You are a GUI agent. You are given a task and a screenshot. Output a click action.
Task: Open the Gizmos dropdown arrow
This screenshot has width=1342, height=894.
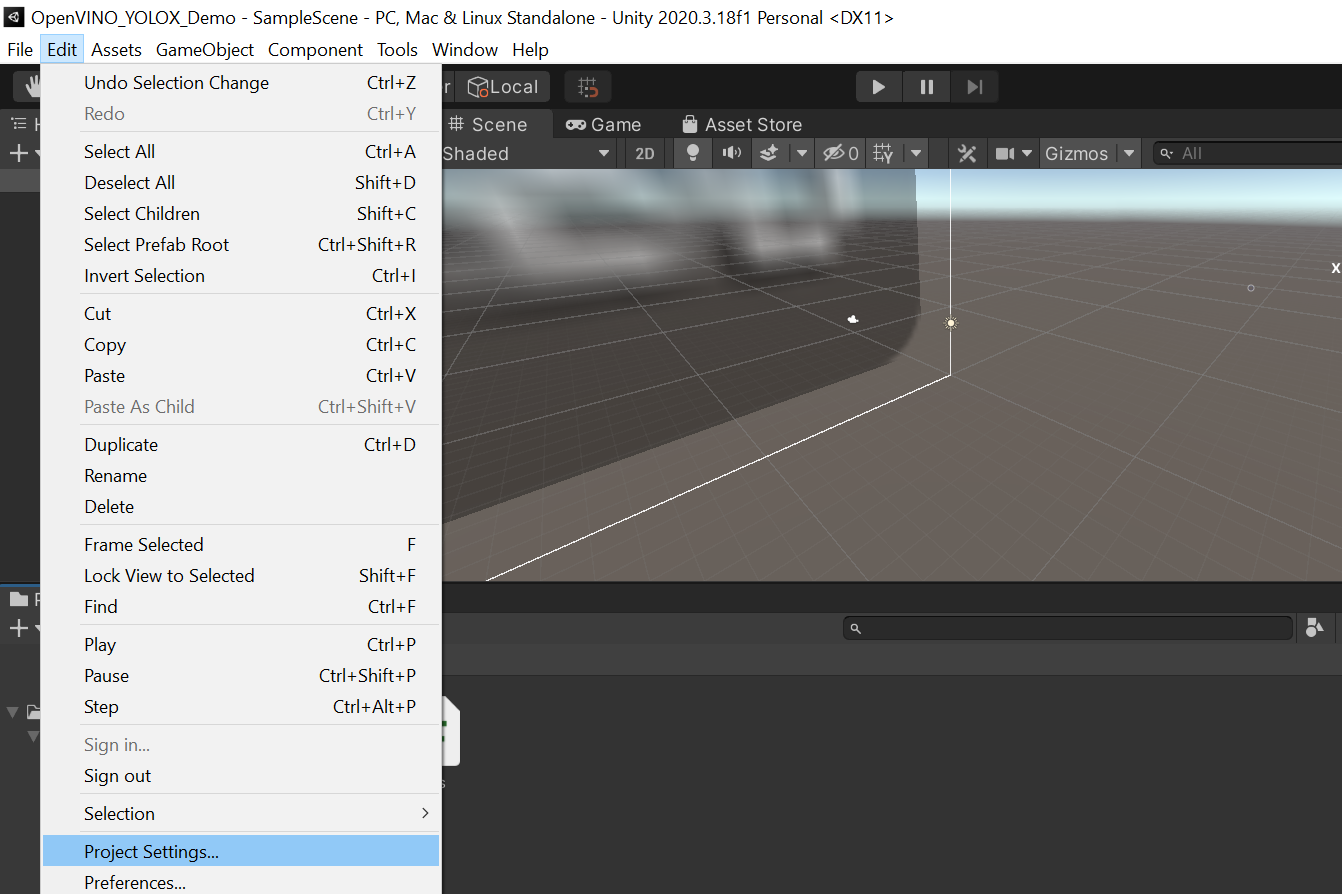1129,153
